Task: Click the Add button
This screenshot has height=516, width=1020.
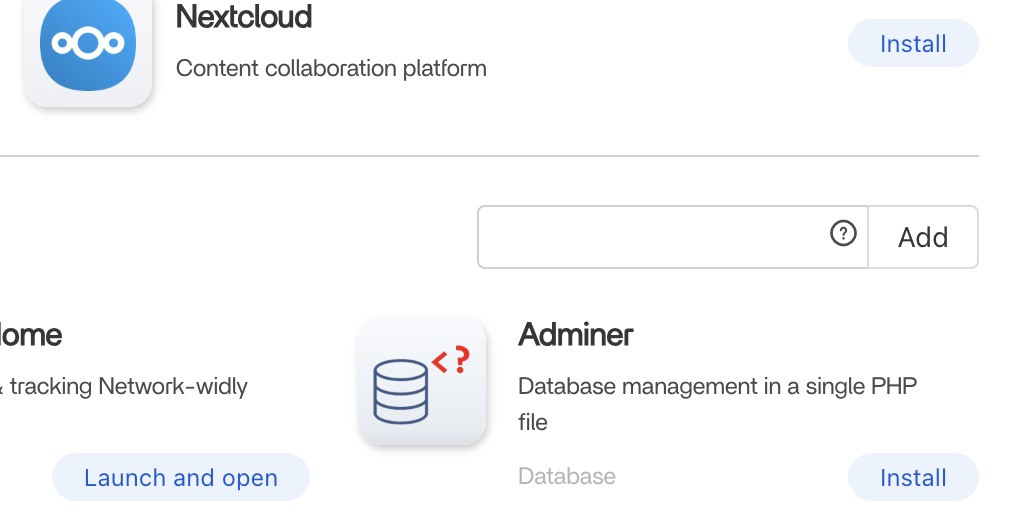Action: 923,238
